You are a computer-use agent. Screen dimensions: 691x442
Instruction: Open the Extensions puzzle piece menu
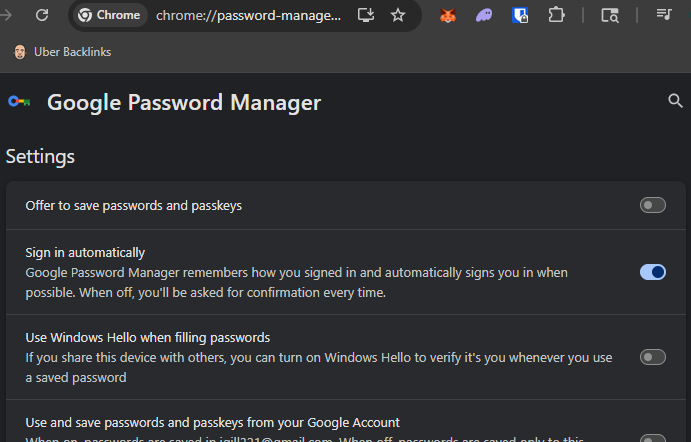click(556, 15)
